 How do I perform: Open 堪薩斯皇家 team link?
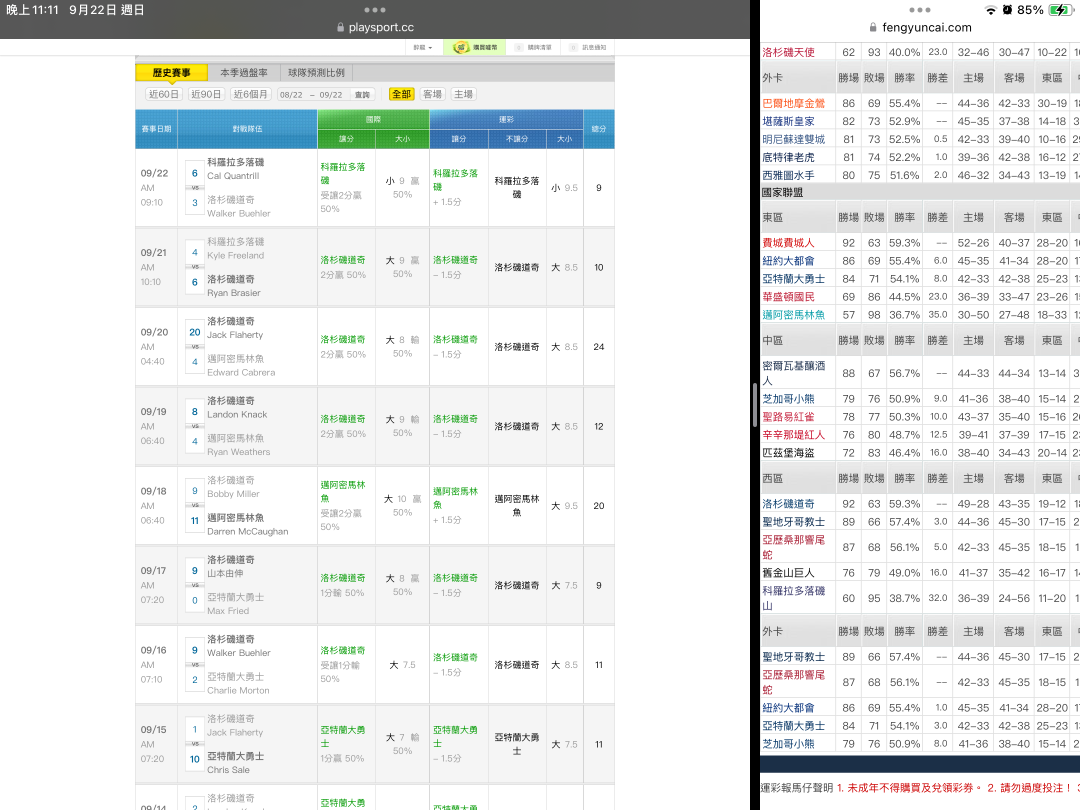(788, 121)
